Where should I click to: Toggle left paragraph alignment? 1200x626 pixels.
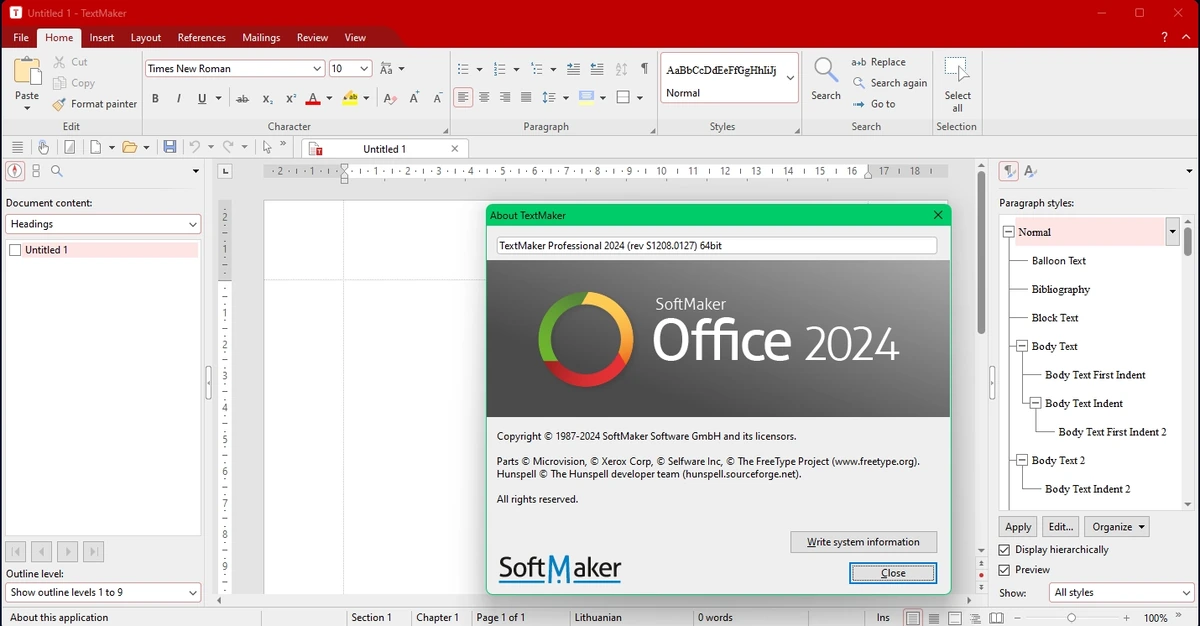[463, 97]
